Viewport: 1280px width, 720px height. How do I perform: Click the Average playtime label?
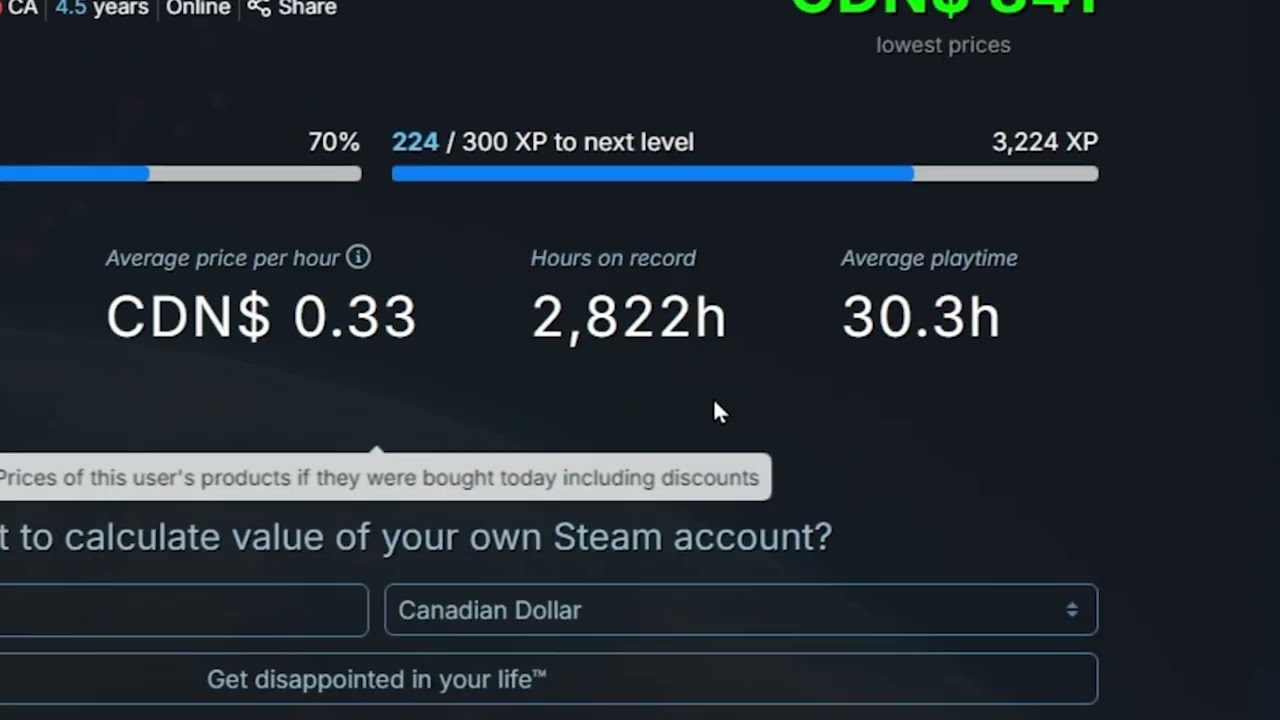(x=929, y=258)
